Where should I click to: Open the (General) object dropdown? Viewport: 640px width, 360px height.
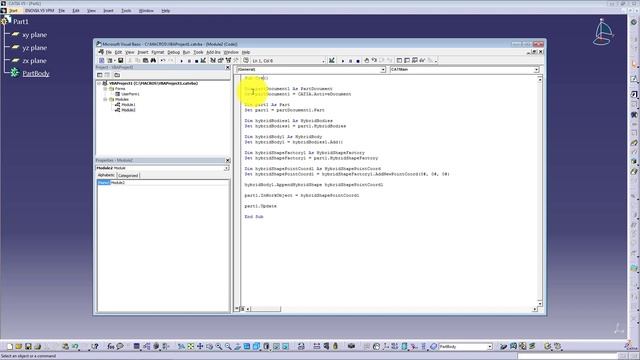[x=383, y=70]
